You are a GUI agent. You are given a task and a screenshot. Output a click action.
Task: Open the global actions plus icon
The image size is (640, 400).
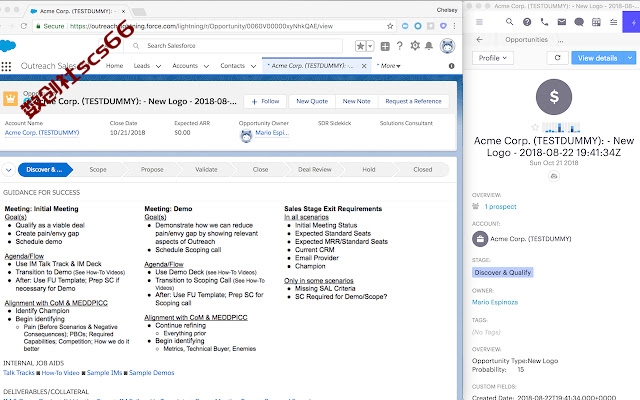(385, 46)
